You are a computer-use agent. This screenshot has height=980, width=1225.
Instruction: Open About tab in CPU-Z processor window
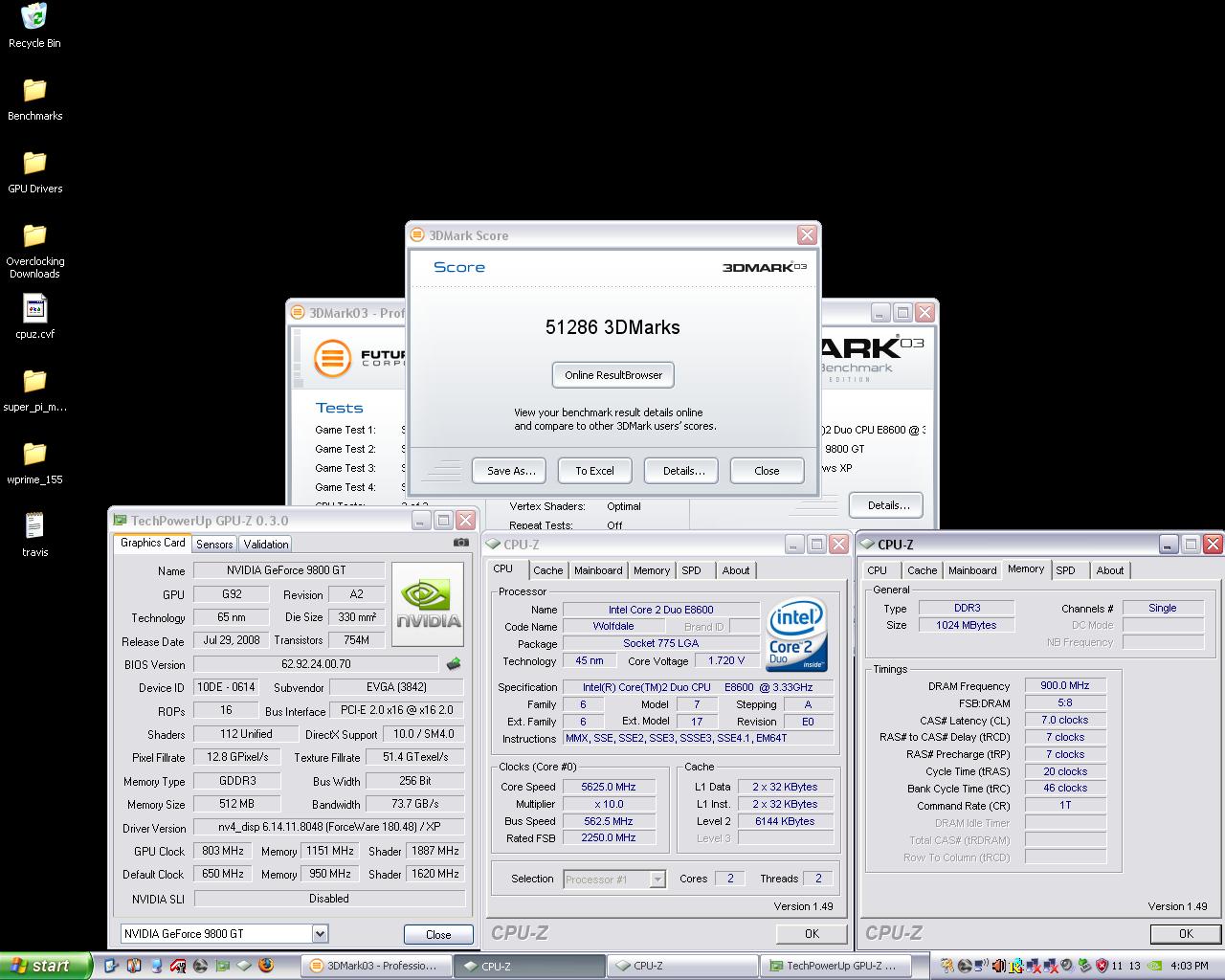pyautogui.click(x=736, y=570)
